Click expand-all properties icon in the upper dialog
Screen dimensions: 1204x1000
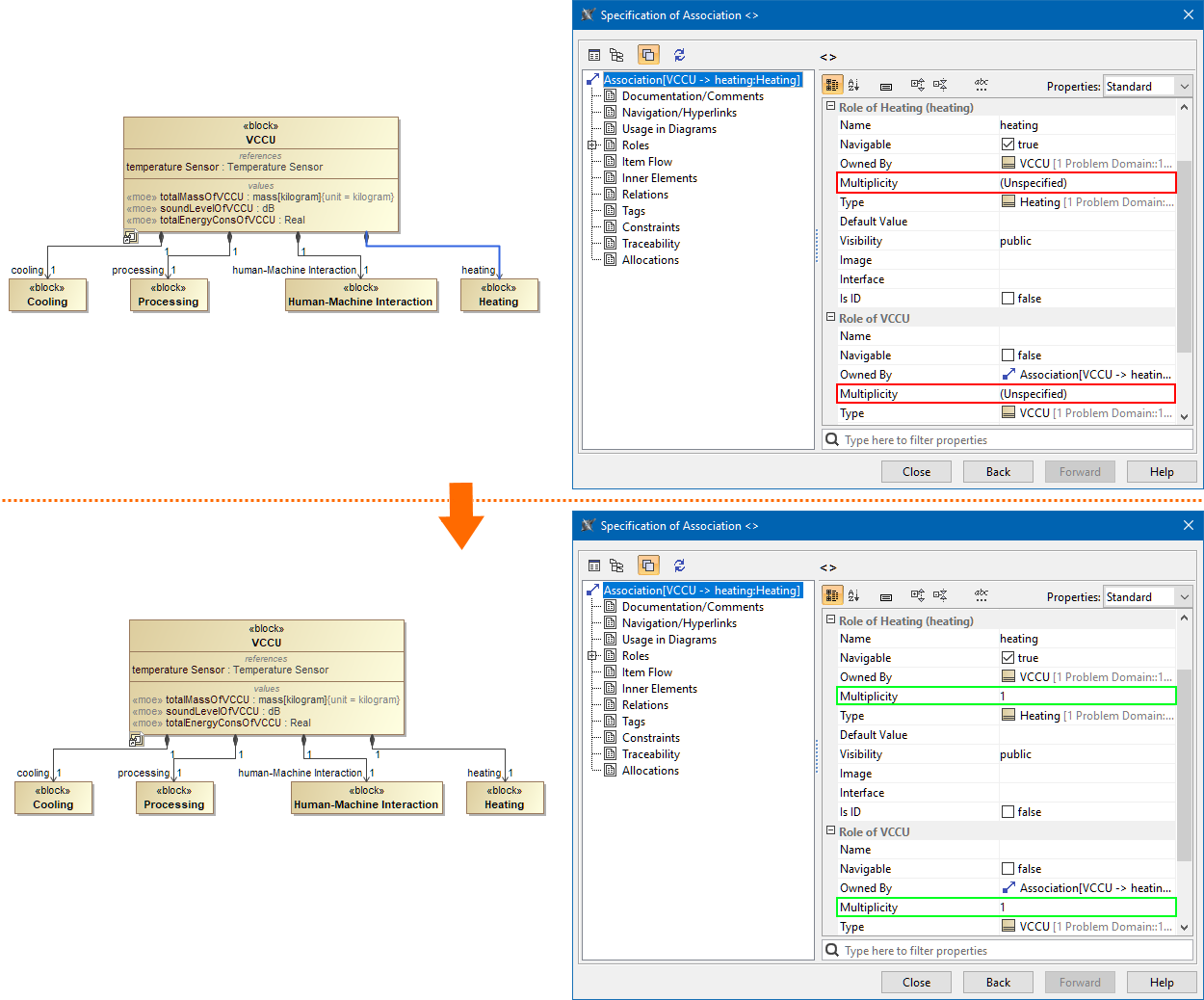pos(917,85)
